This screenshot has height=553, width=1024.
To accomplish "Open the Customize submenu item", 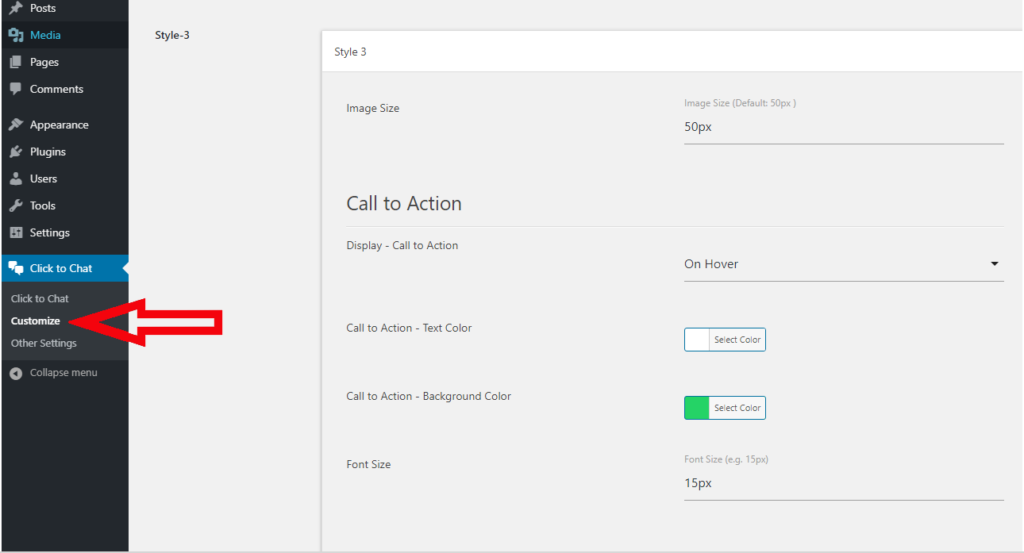I will (35, 321).
